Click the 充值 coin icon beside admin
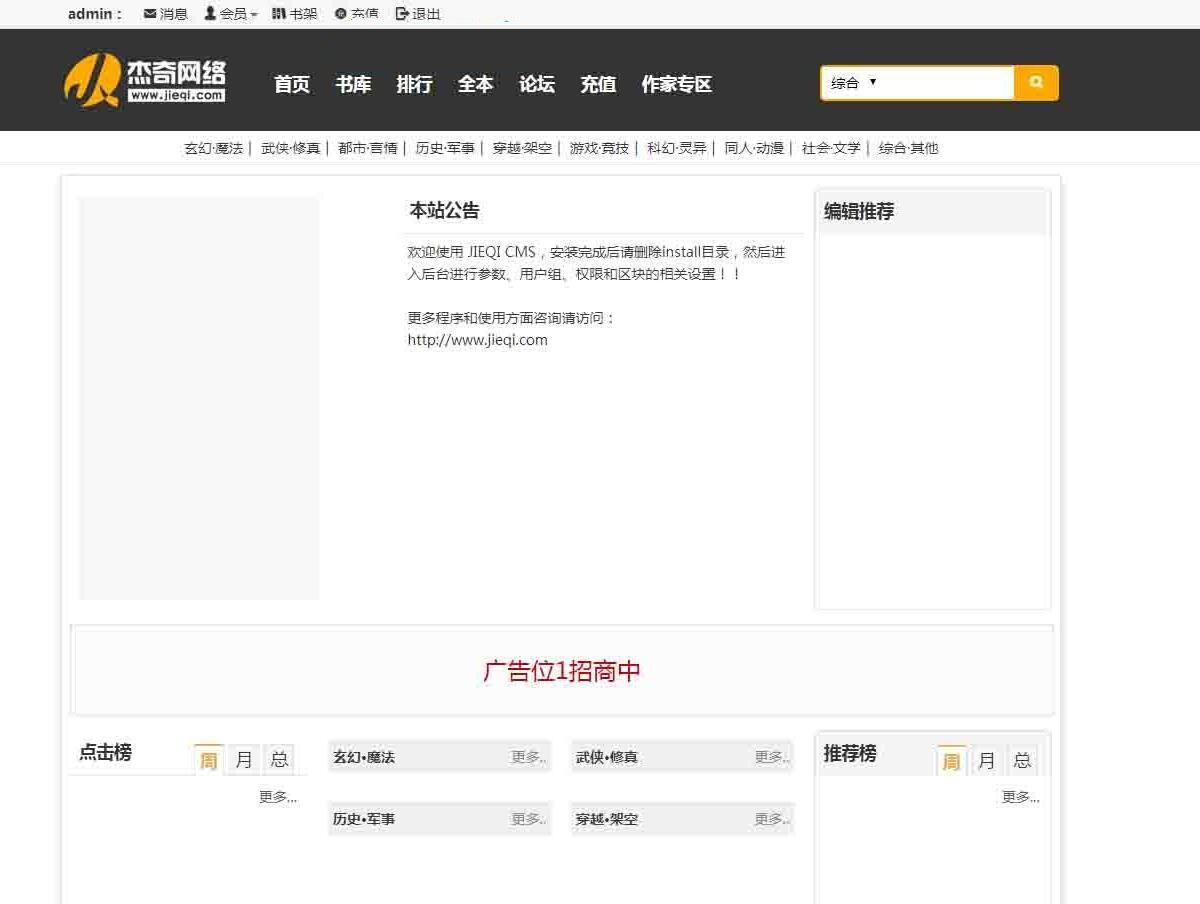1200x904 pixels. pos(341,14)
